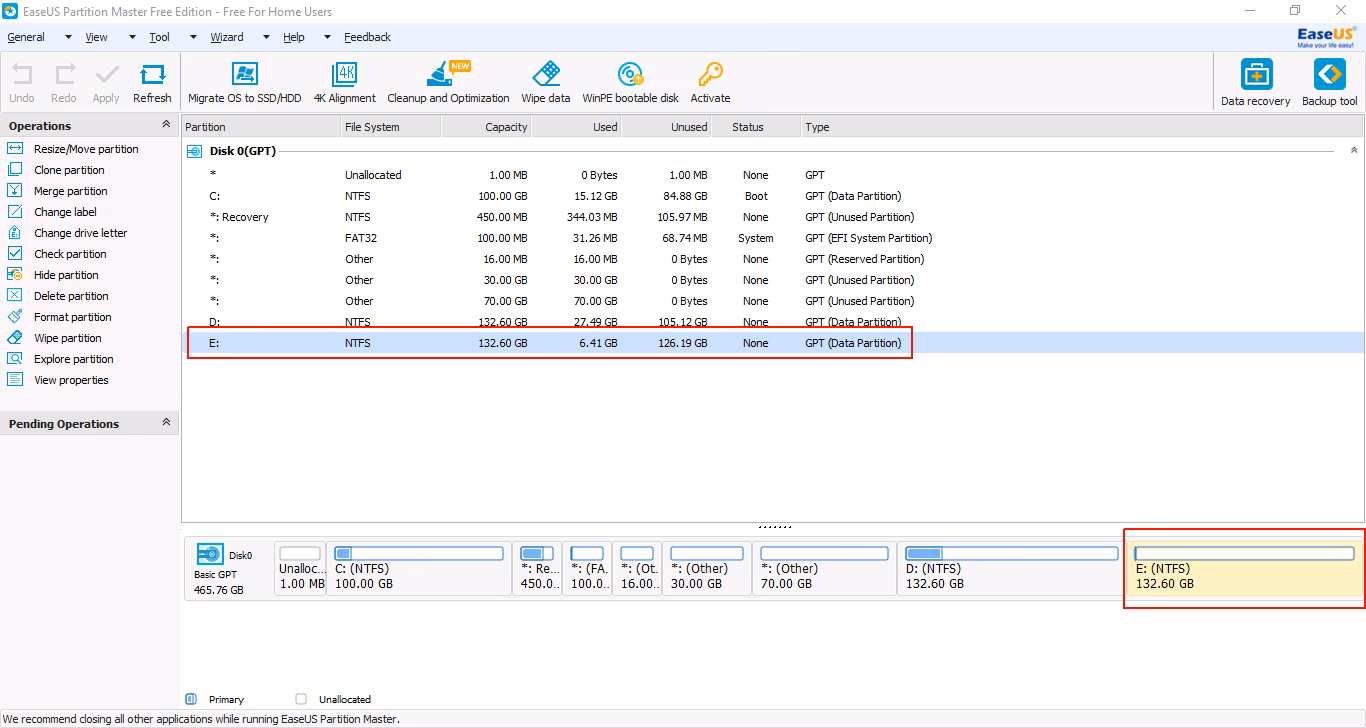Image resolution: width=1366 pixels, height=728 pixels.
Task: Select the 70.00 GB Other partition row
Action: (773, 301)
